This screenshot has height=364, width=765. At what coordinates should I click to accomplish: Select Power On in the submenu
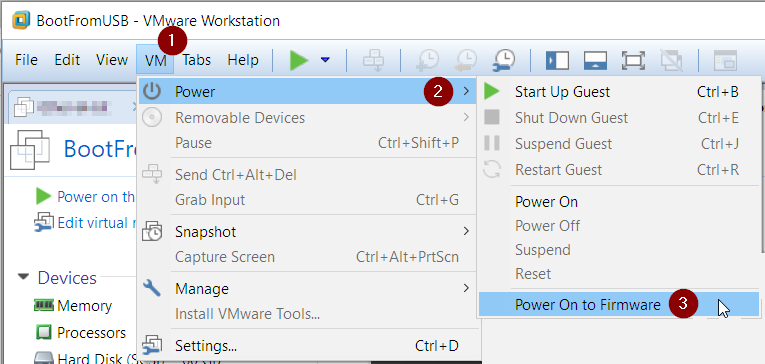tap(546, 202)
